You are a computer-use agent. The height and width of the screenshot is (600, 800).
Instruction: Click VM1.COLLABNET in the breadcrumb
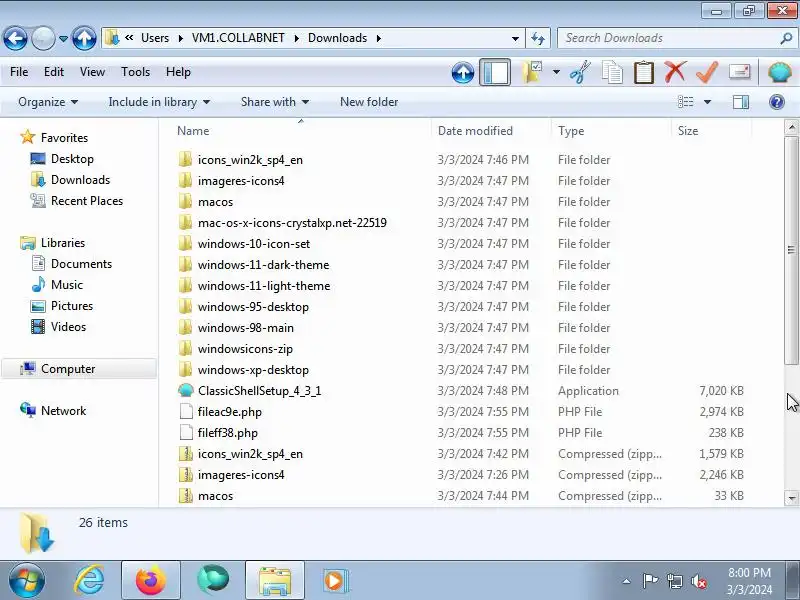coord(238,38)
